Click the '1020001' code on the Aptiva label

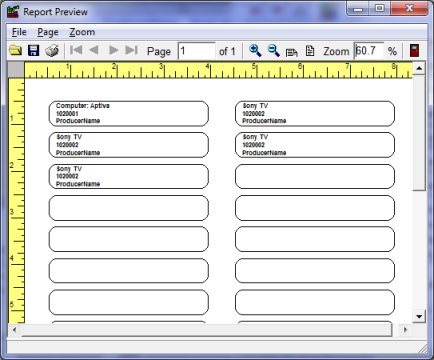[67, 114]
